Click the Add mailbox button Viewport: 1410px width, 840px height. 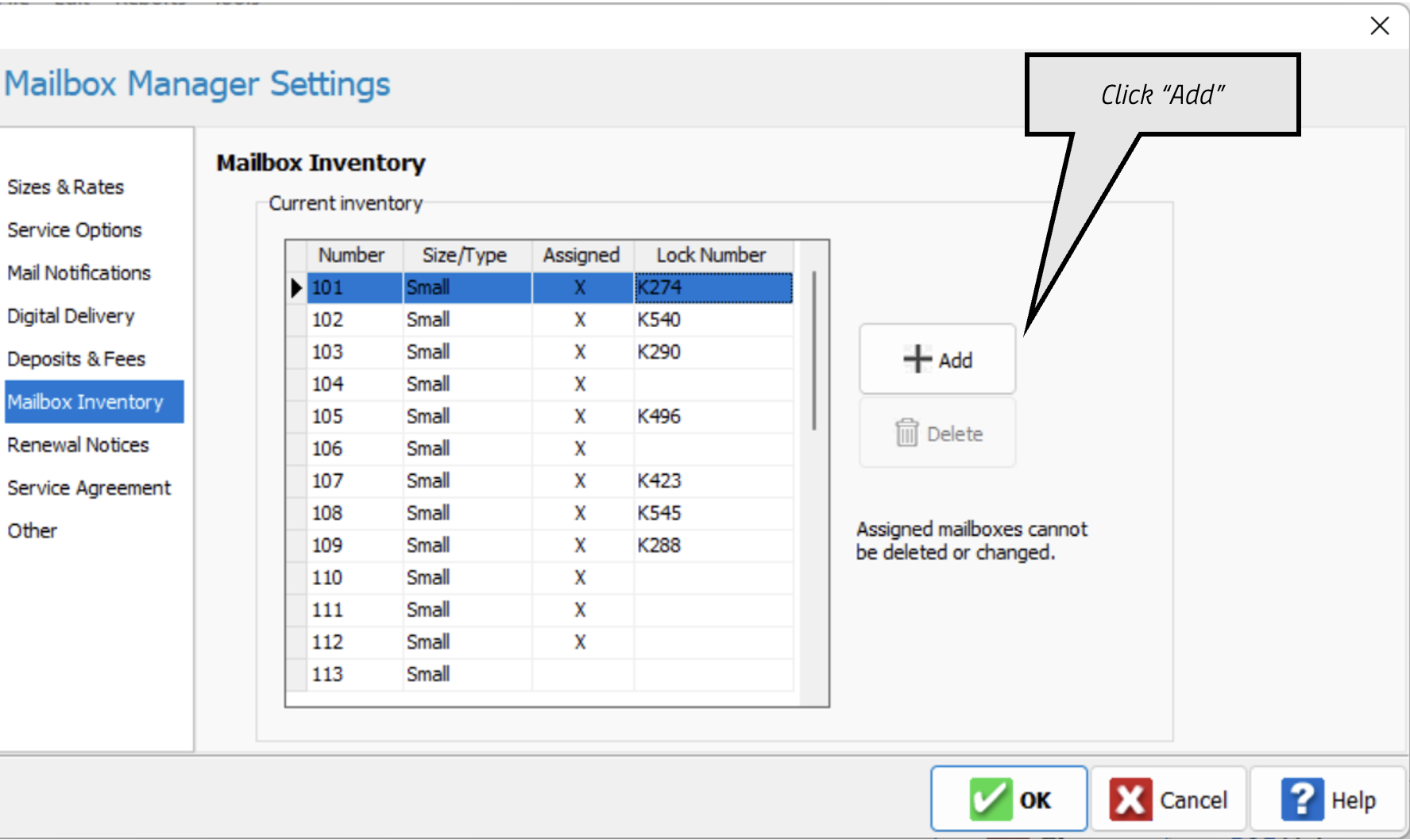pyautogui.click(x=937, y=359)
